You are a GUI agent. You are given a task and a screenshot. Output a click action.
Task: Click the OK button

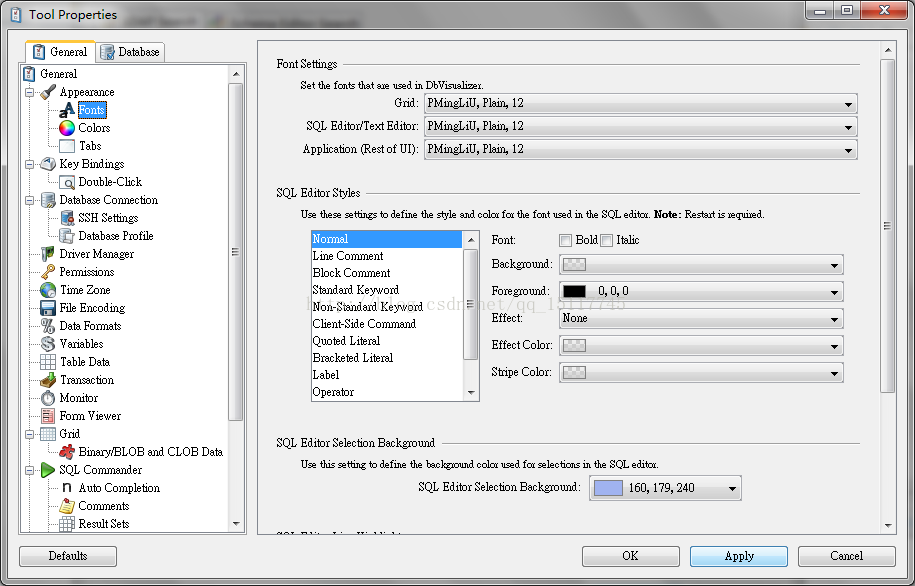pyautogui.click(x=630, y=556)
